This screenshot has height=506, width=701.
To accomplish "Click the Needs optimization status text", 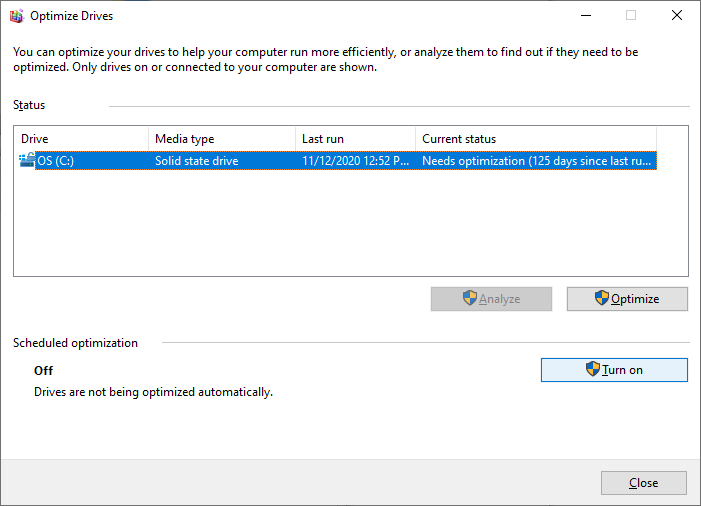I will (x=535, y=161).
